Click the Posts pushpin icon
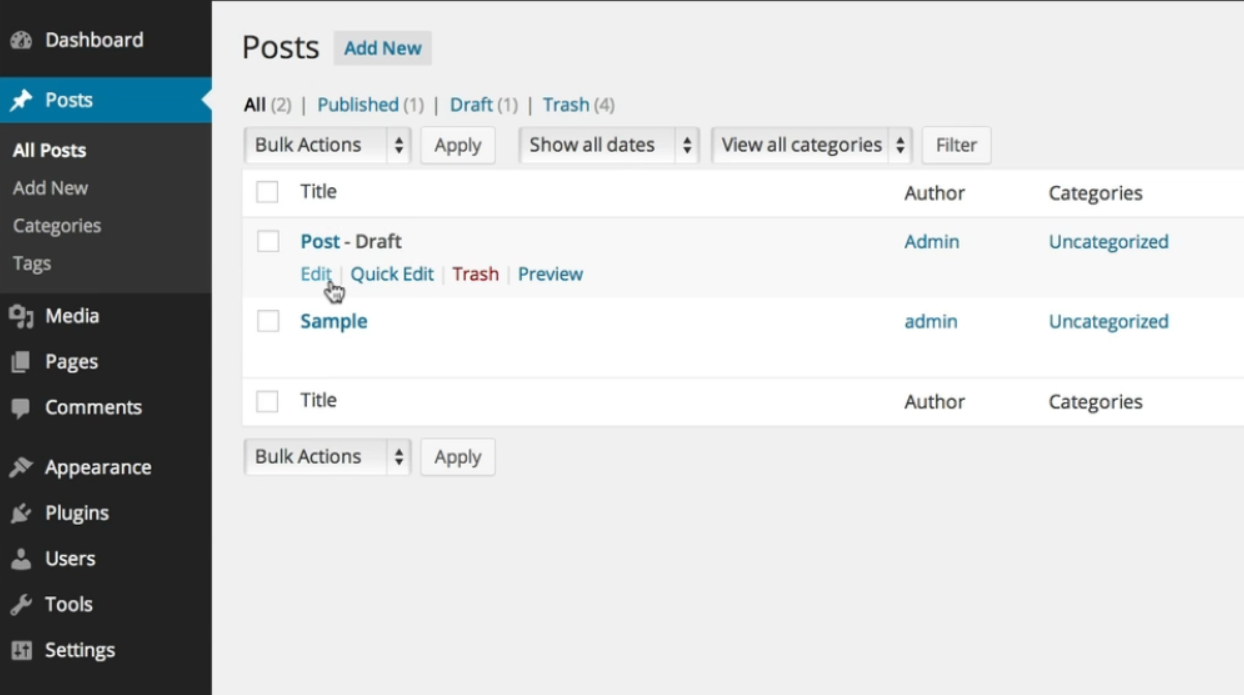 coord(21,100)
